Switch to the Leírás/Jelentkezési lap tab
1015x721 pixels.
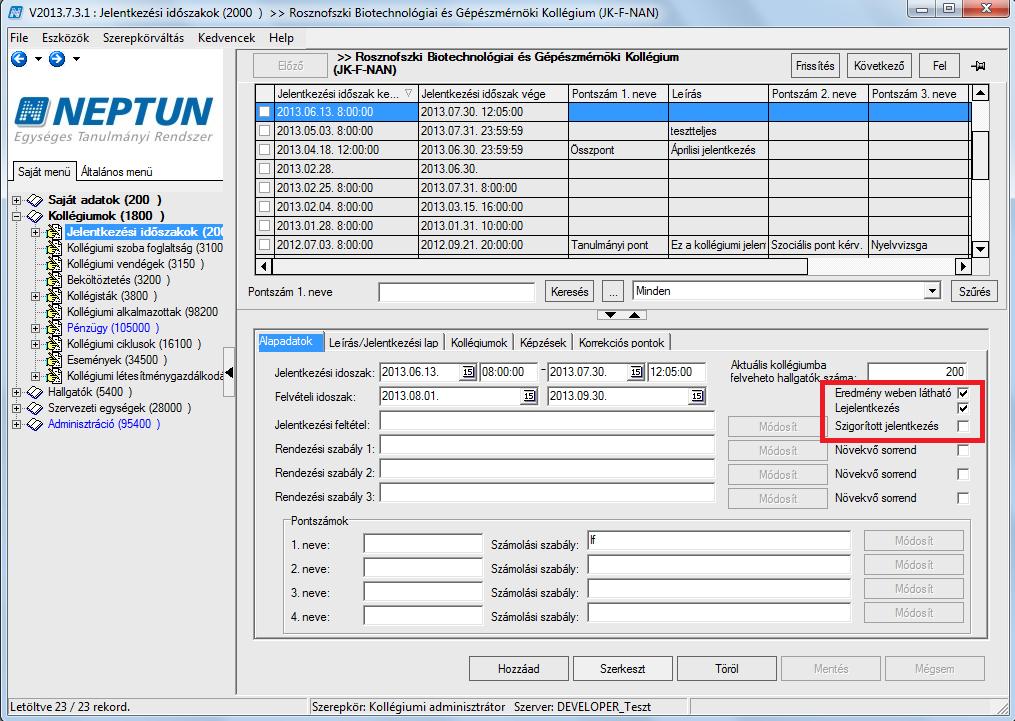point(383,342)
